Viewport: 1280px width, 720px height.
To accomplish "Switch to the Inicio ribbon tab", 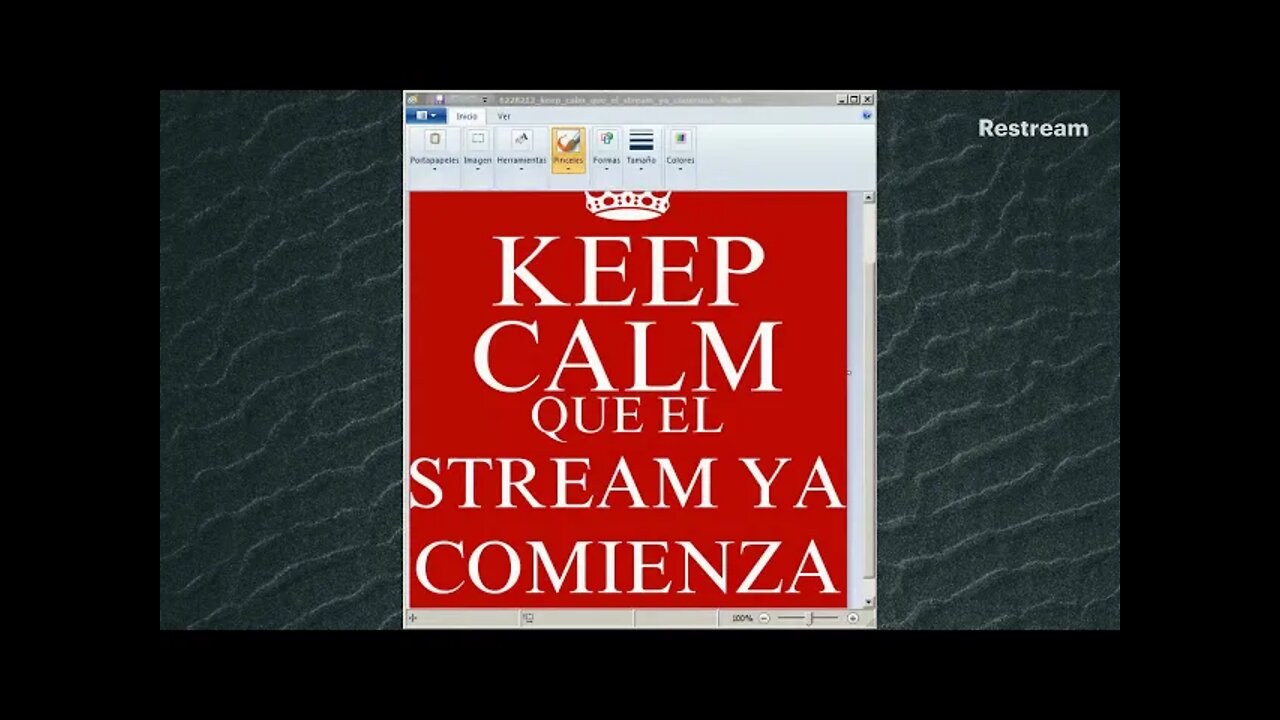I will pos(467,116).
